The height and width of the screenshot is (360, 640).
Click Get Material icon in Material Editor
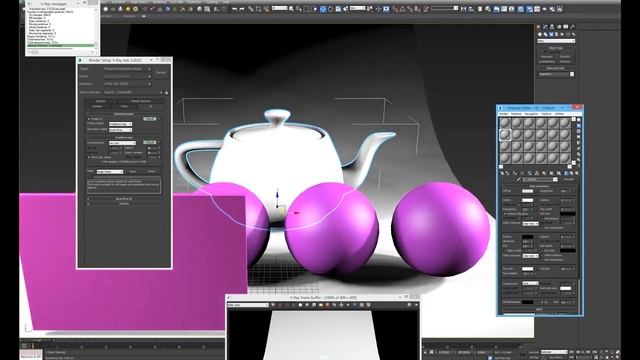502,173
